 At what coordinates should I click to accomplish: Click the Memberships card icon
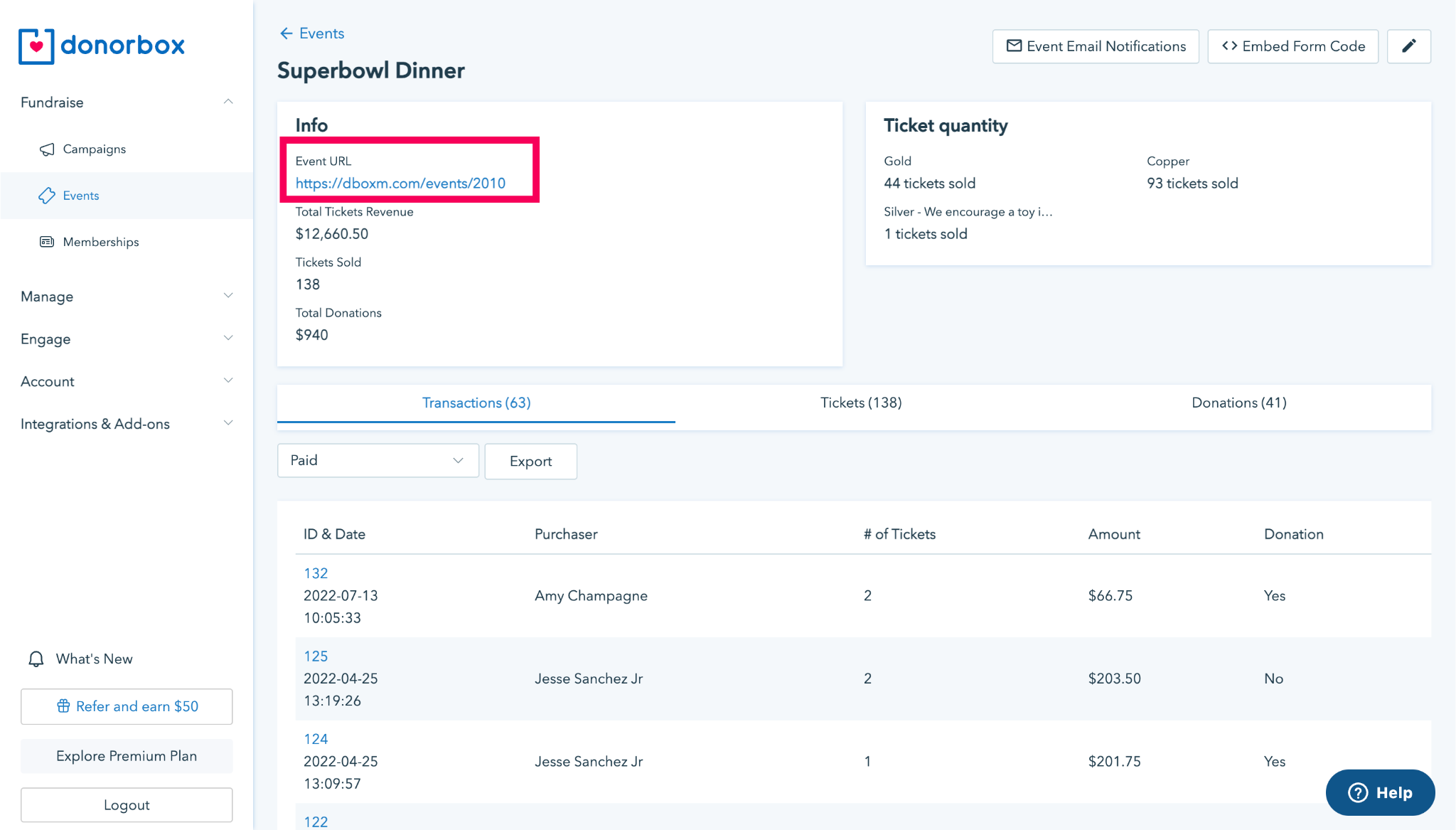point(47,242)
